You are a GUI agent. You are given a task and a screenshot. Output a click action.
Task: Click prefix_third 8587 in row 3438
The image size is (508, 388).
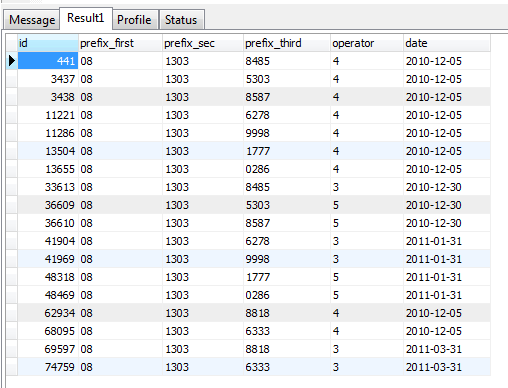tap(287, 97)
